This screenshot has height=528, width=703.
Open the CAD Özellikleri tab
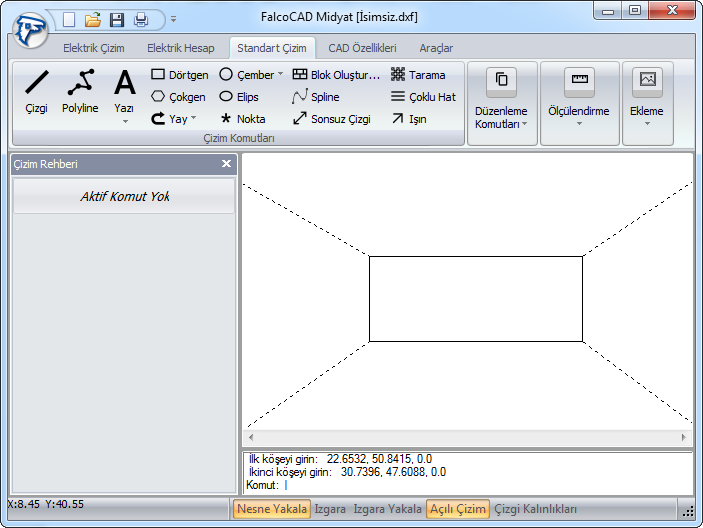click(x=362, y=48)
